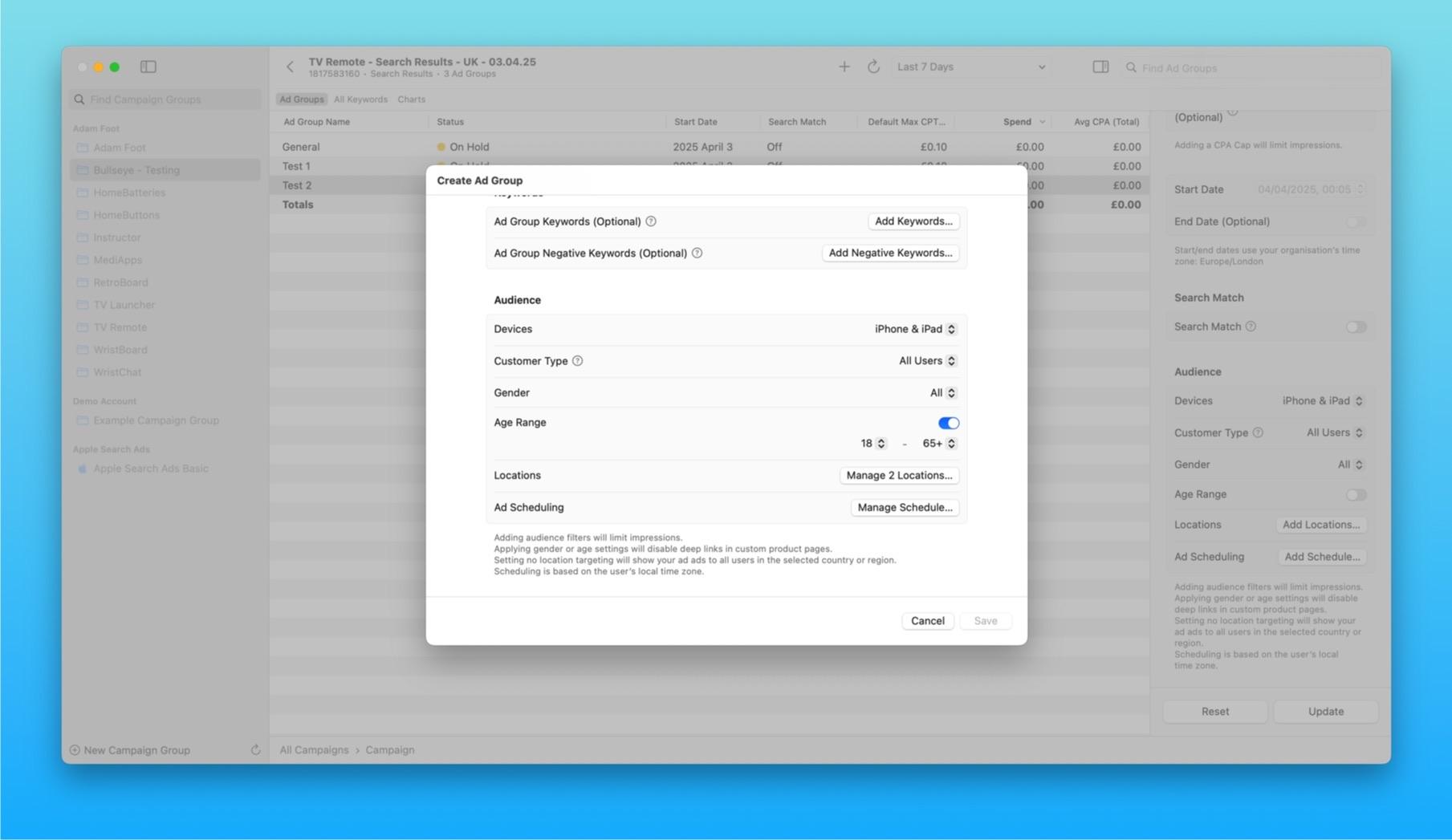The height and width of the screenshot is (840, 1452).
Task: Click the TV Remote folder icon
Action: coord(82,327)
